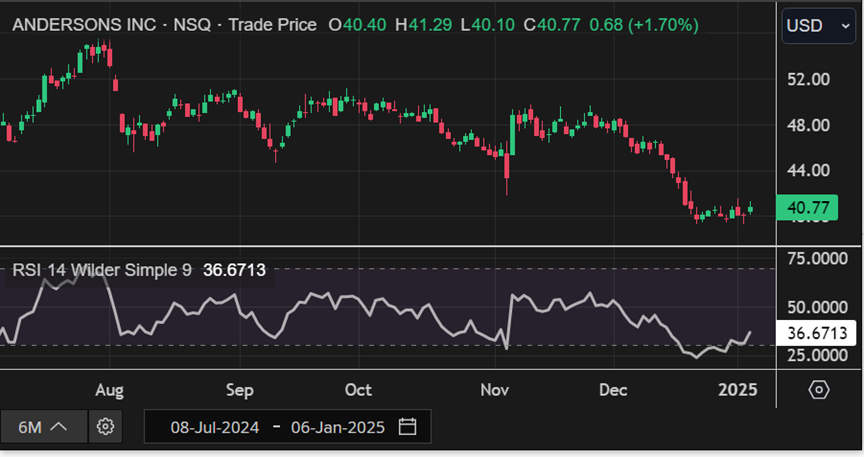This screenshot has height=457, width=864.
Task: Click the open price O40.40 value
Action: pos(357,25)
